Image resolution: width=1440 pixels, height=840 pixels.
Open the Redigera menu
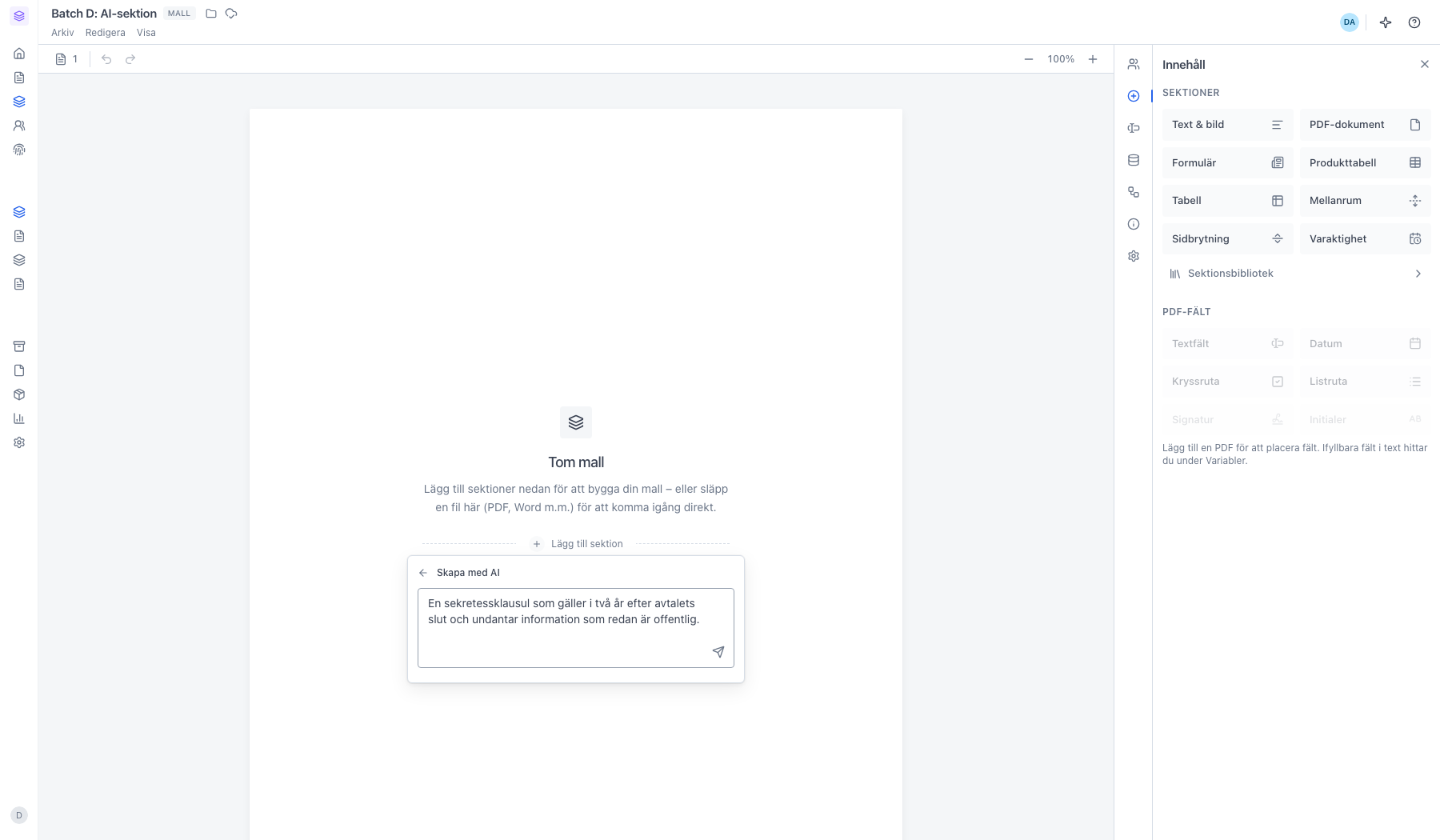(x=106, y=33)
